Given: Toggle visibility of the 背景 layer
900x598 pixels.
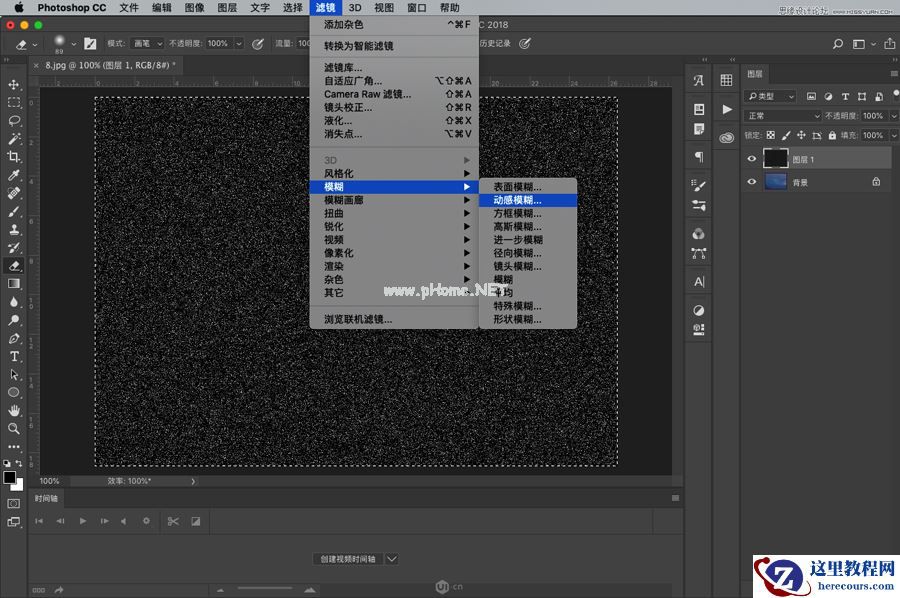Looking at the screenshot, I should (752, 182).
